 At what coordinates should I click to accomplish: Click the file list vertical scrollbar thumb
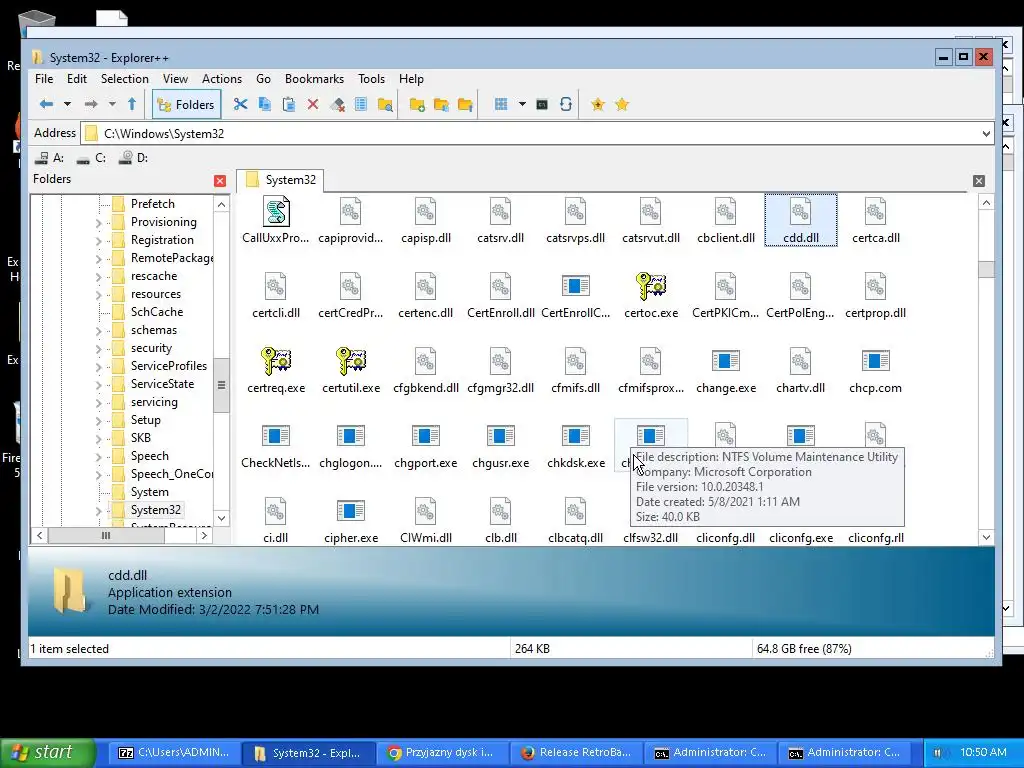coord(986,269)
